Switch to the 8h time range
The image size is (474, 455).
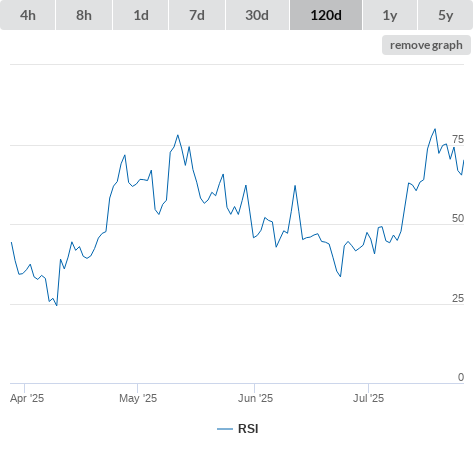coord(84,15)
